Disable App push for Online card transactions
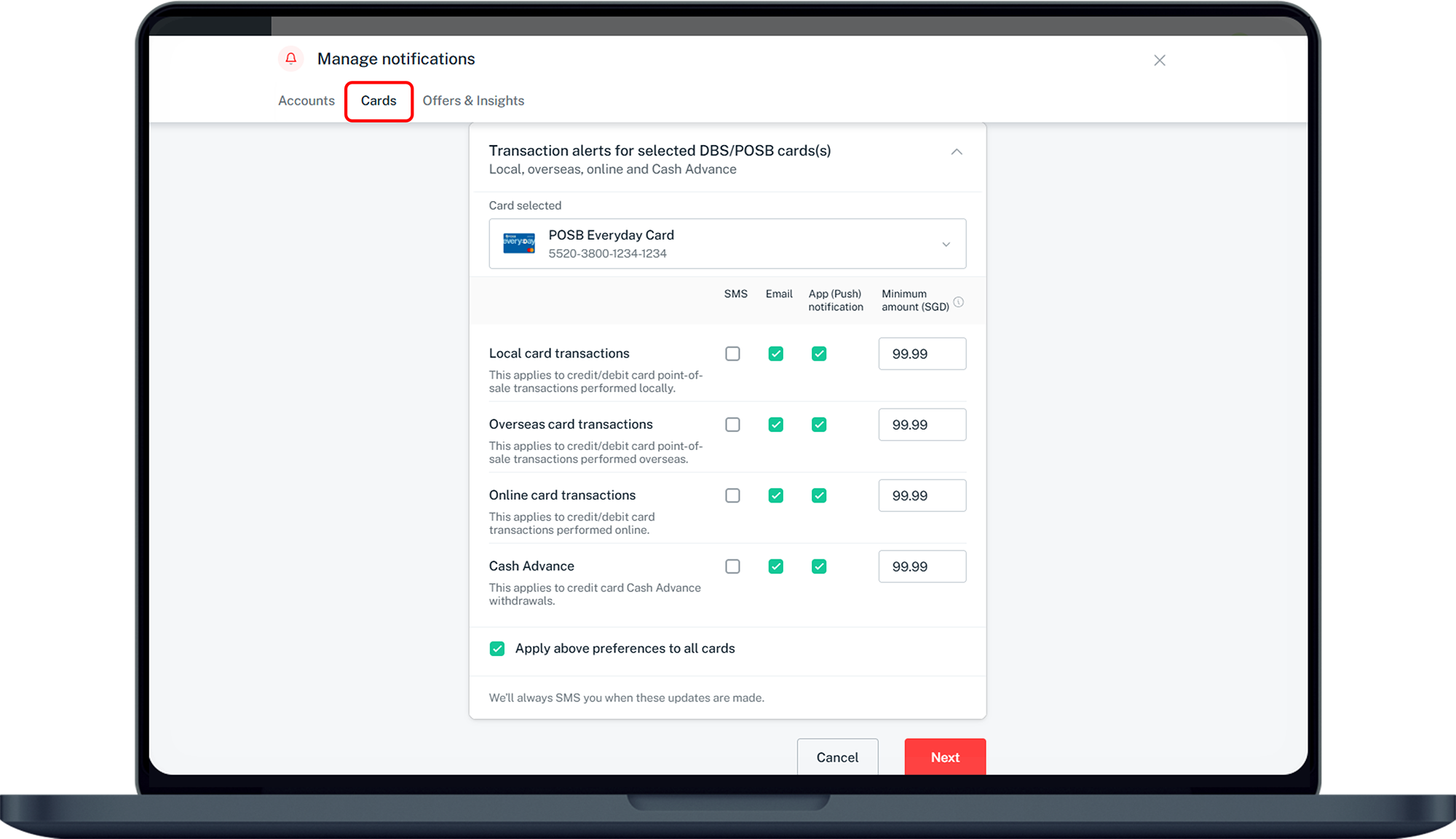Screen dimensions: 1456x839 click(x=818, y=495)
